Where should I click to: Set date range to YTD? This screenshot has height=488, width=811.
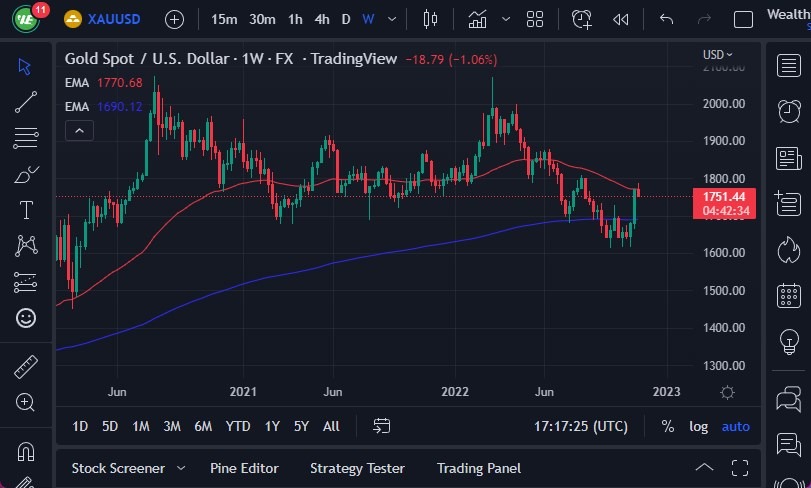click(x=237, y=426)
